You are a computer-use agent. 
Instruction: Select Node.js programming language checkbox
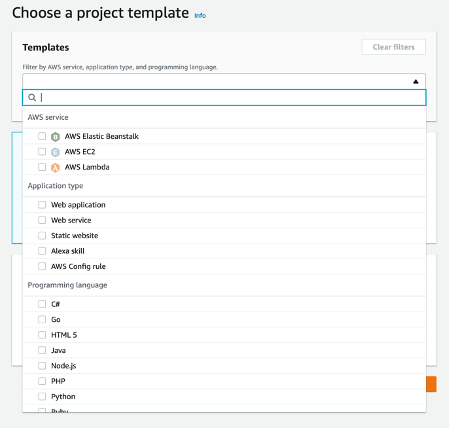(42, 366)
